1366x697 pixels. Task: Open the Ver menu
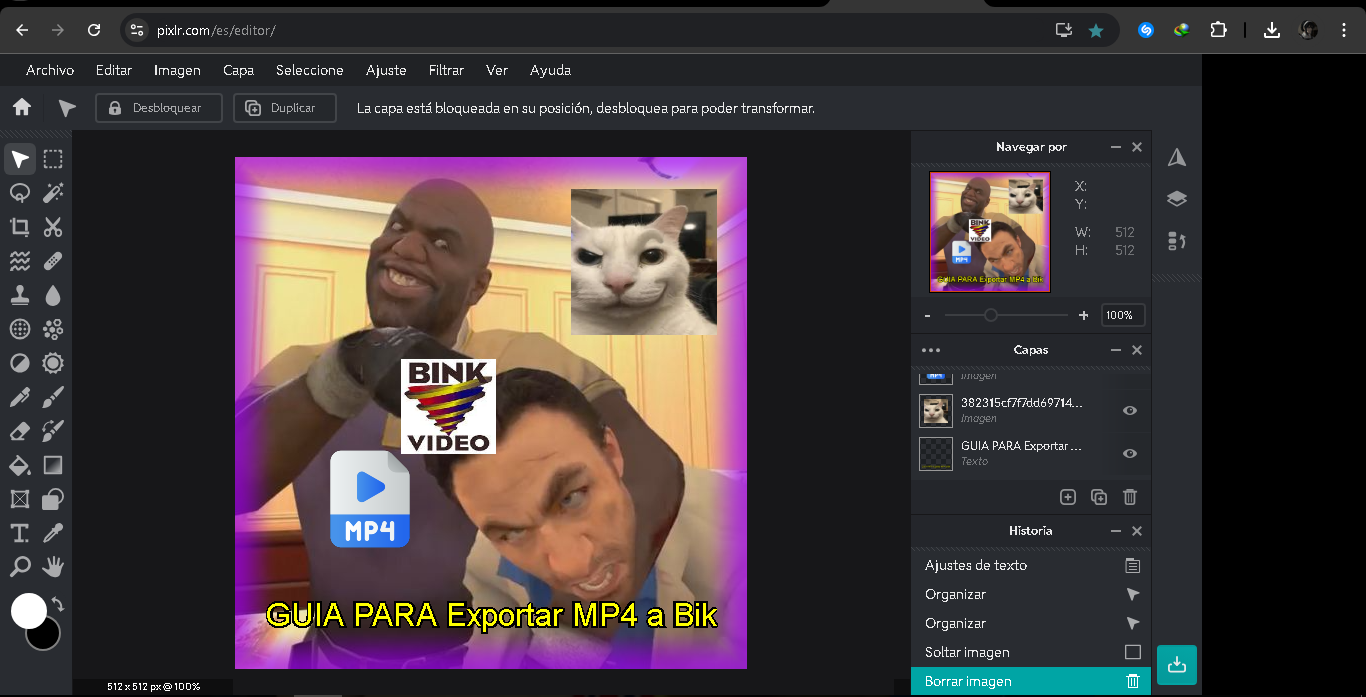coord(497,70)
